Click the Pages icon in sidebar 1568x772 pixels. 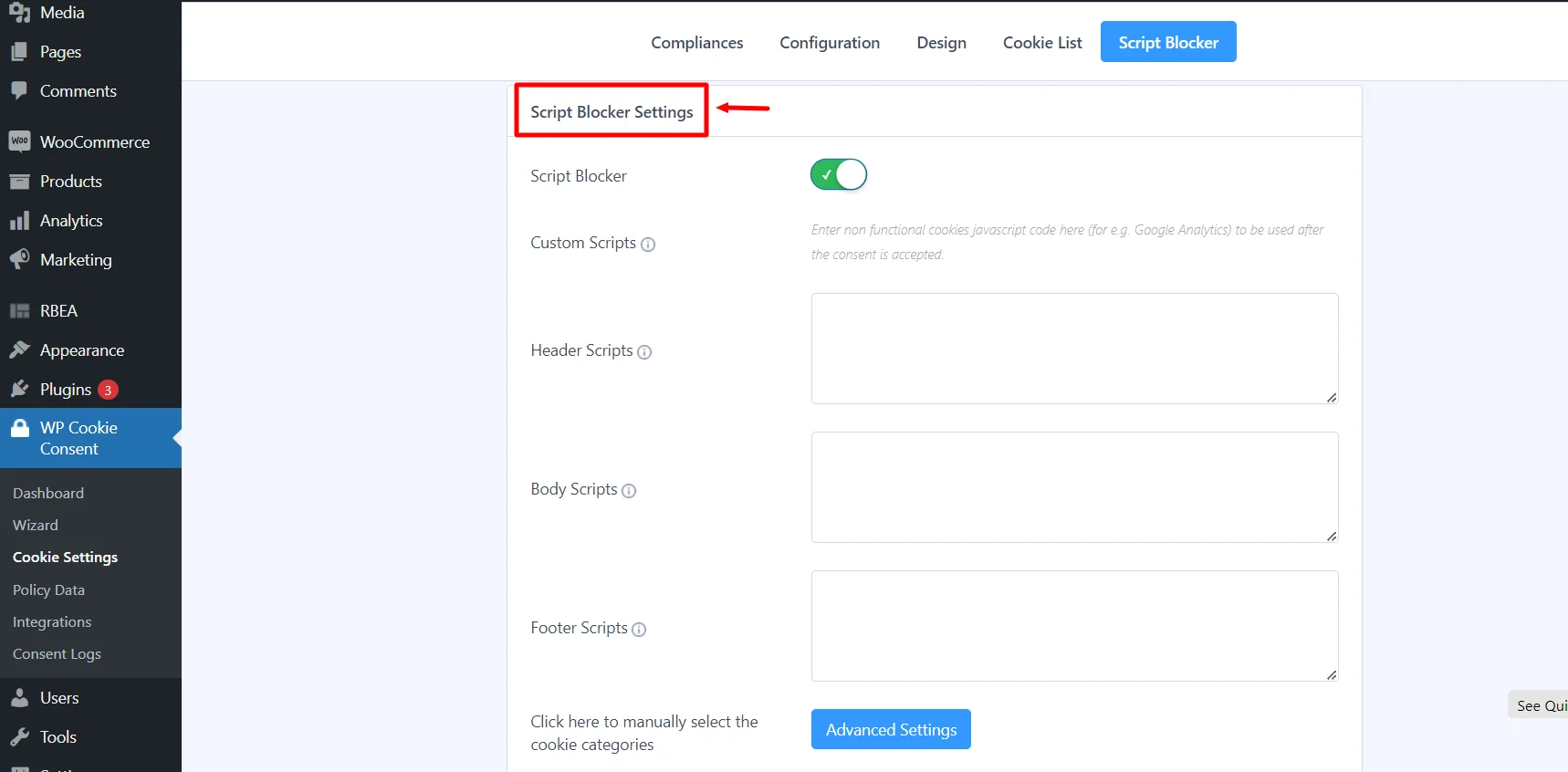pyautogui.click(x=19, y=52)
